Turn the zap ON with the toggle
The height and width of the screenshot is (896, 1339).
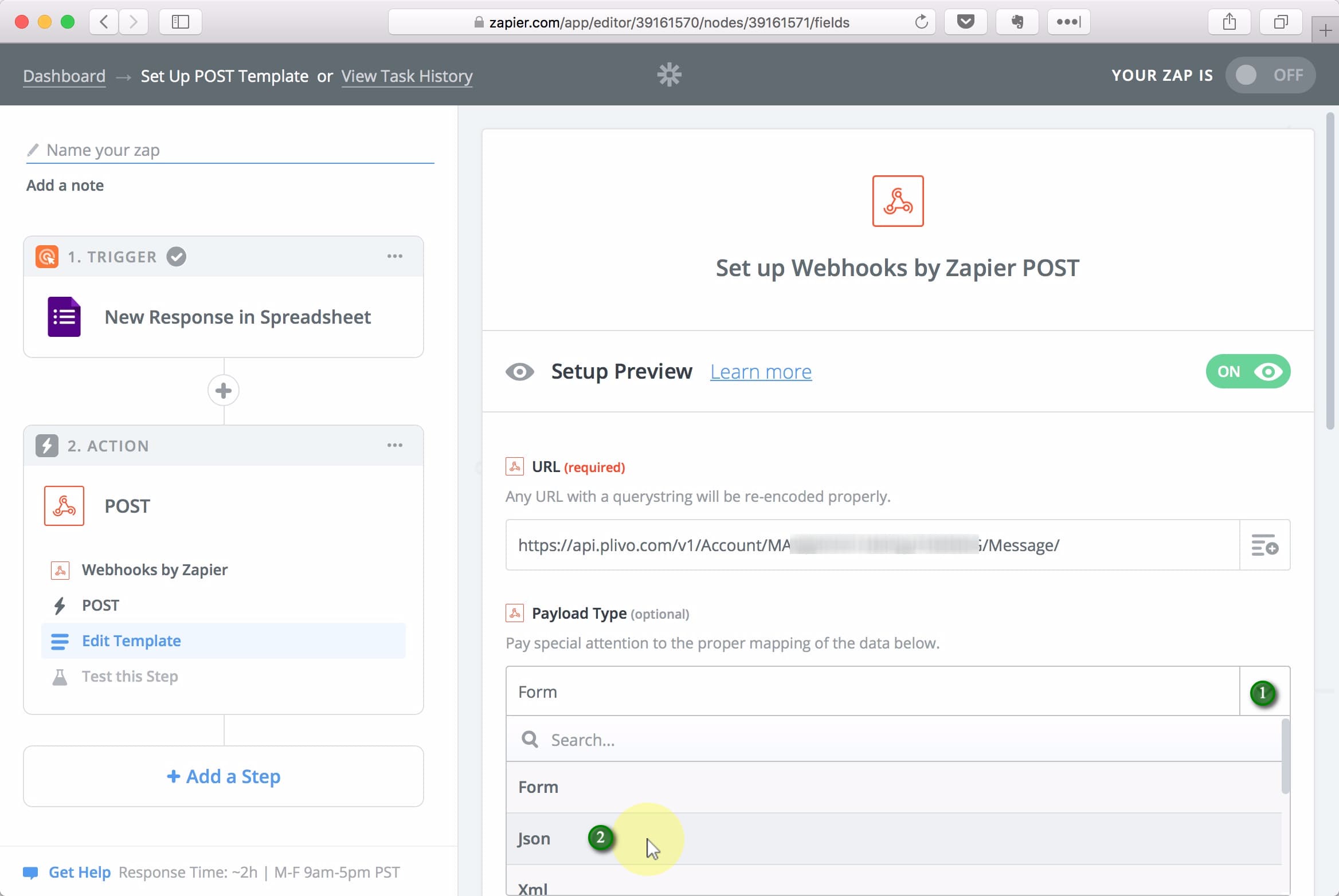1270,75
